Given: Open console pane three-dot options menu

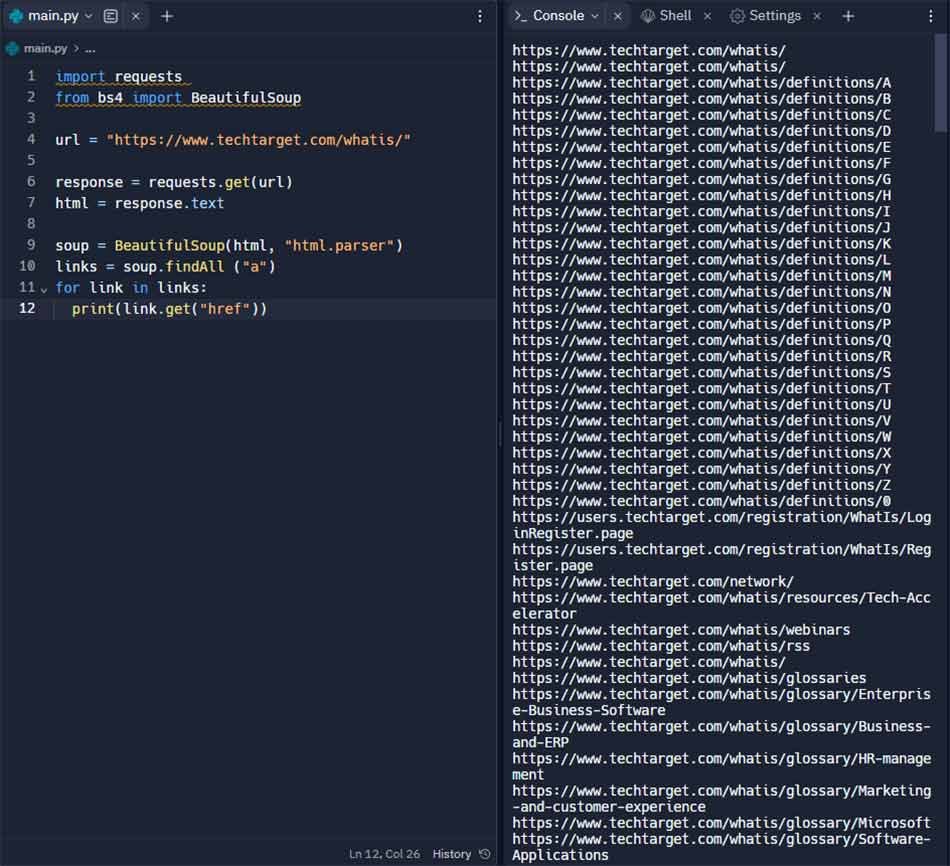Looking at the screenshot, I should (930, 16).
